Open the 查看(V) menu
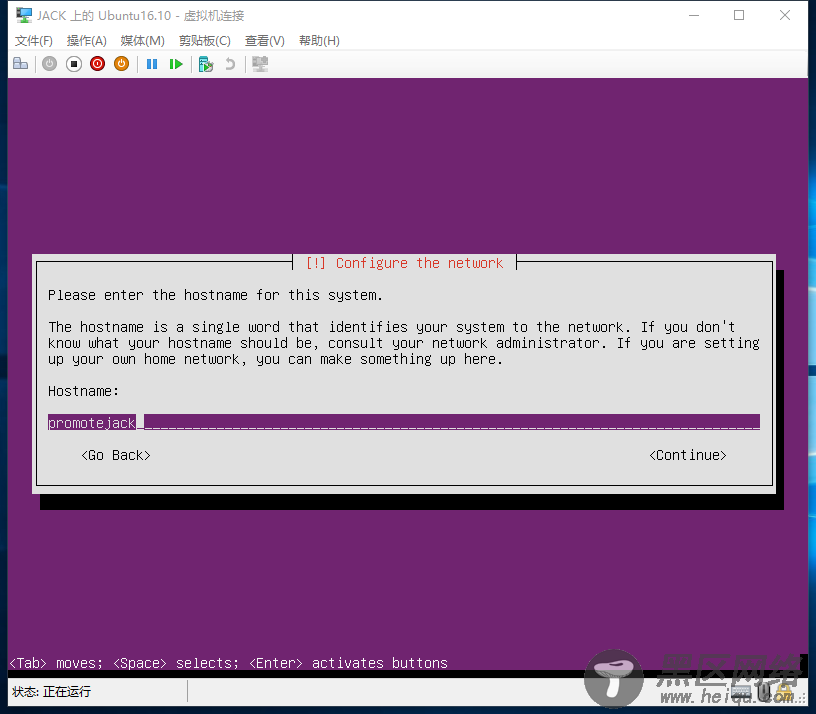This screenshot has width=816, height=714. (265, 41)
